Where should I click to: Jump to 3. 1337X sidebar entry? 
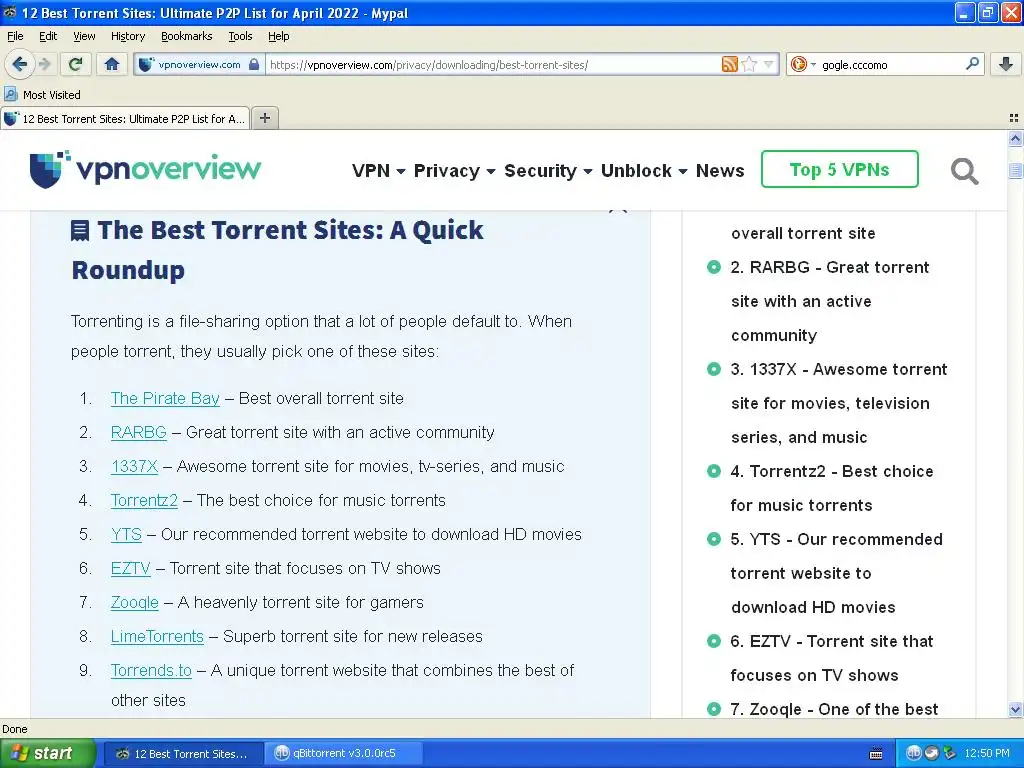click(839, 403)
